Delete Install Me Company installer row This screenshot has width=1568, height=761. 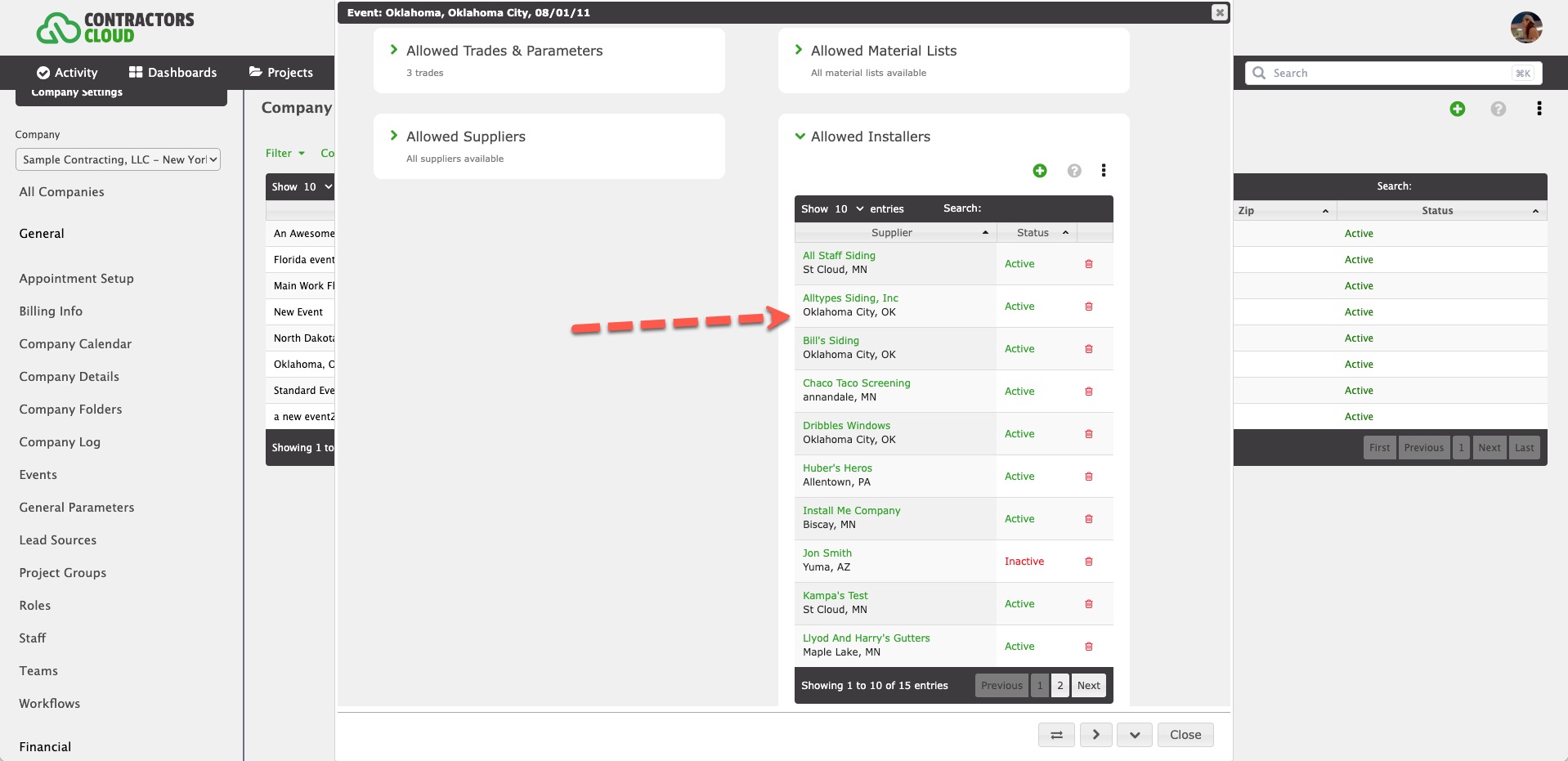click(1089, 519)
